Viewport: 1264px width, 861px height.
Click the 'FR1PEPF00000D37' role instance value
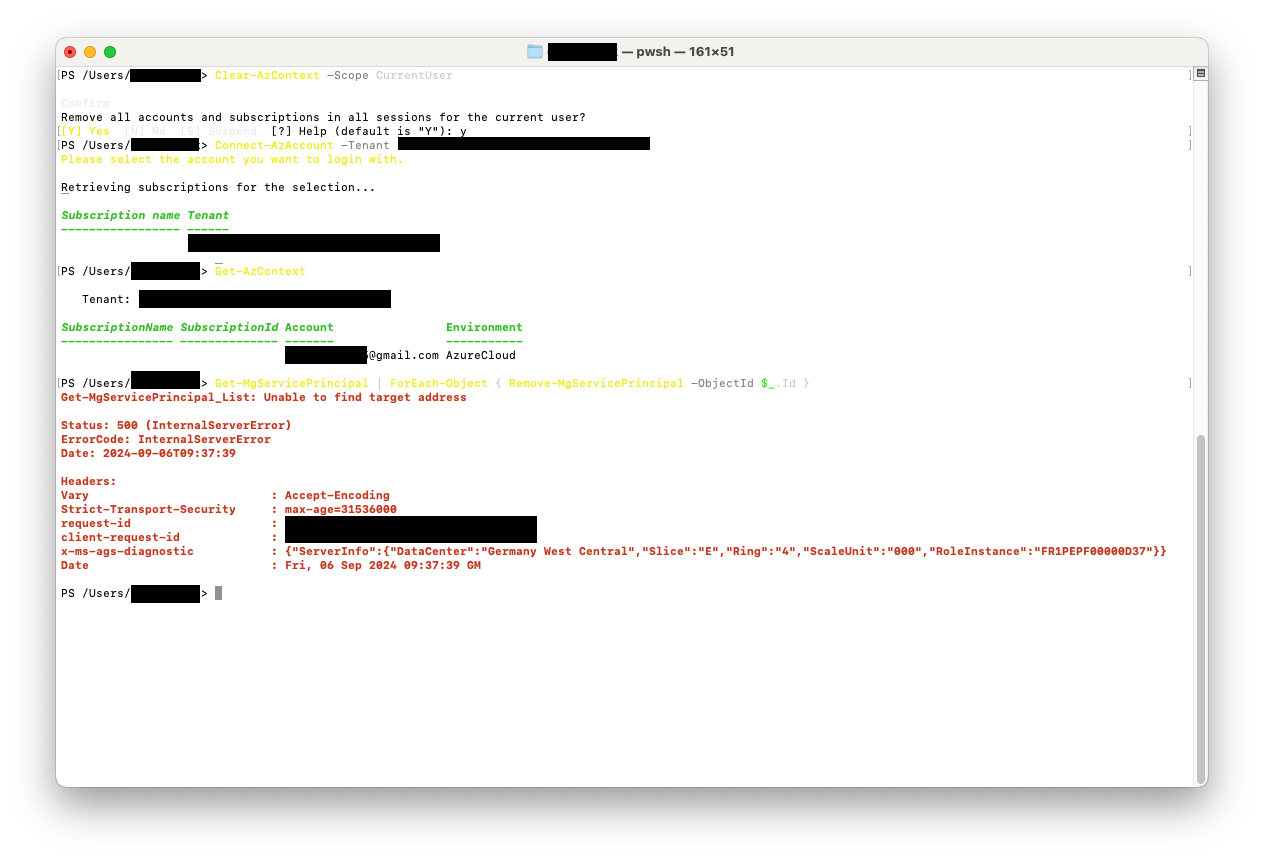tap(1096, 552)
